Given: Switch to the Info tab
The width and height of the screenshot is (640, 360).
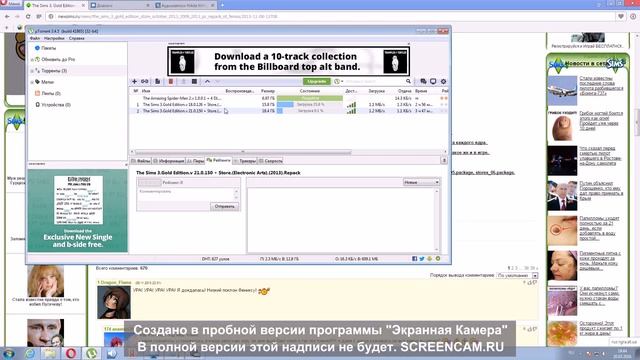Looking at the screenshot, I should [x=169, y=161].
